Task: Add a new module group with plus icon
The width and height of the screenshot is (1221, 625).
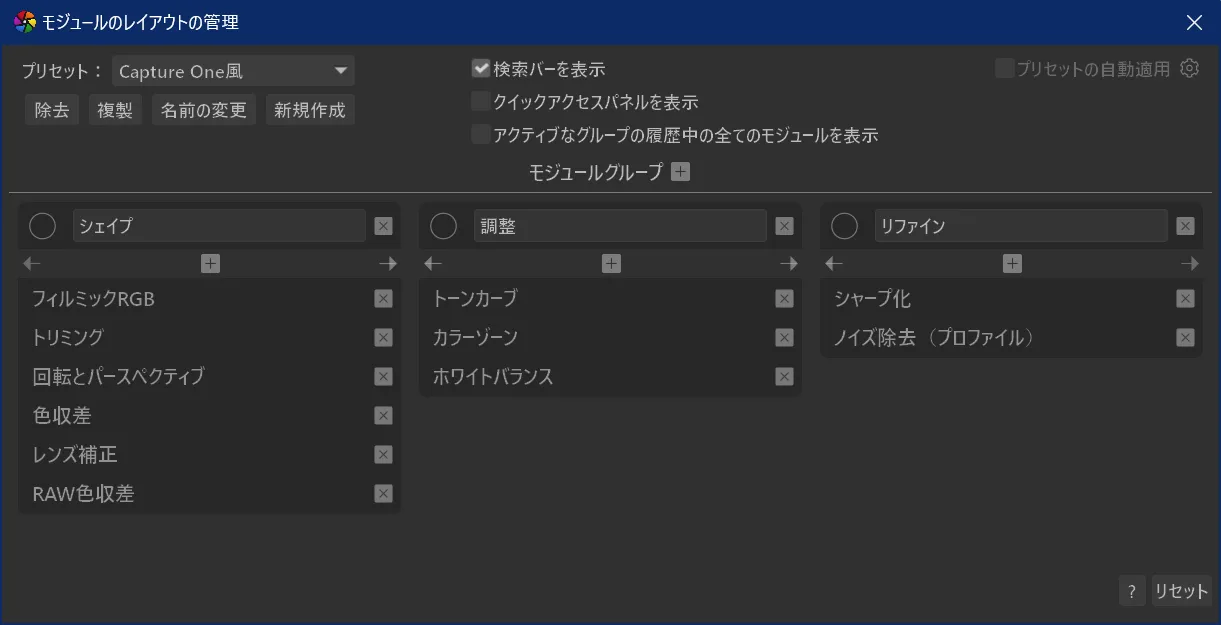Action: point(680,172)
